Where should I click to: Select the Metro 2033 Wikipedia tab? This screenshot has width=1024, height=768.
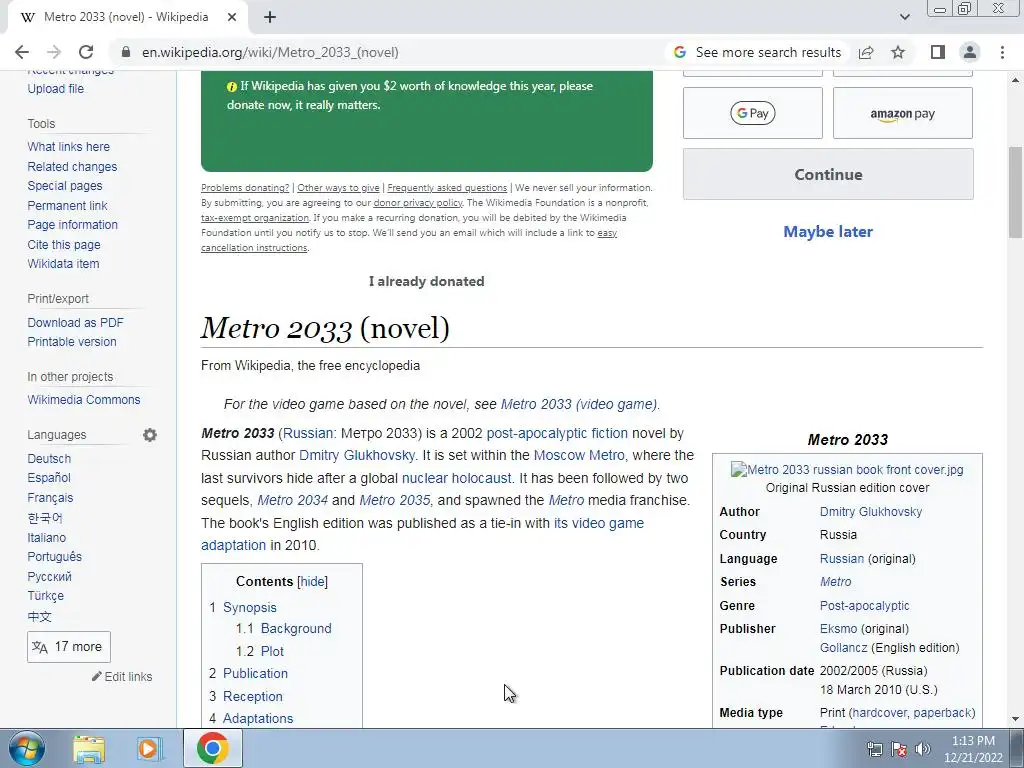pos(126,17)
